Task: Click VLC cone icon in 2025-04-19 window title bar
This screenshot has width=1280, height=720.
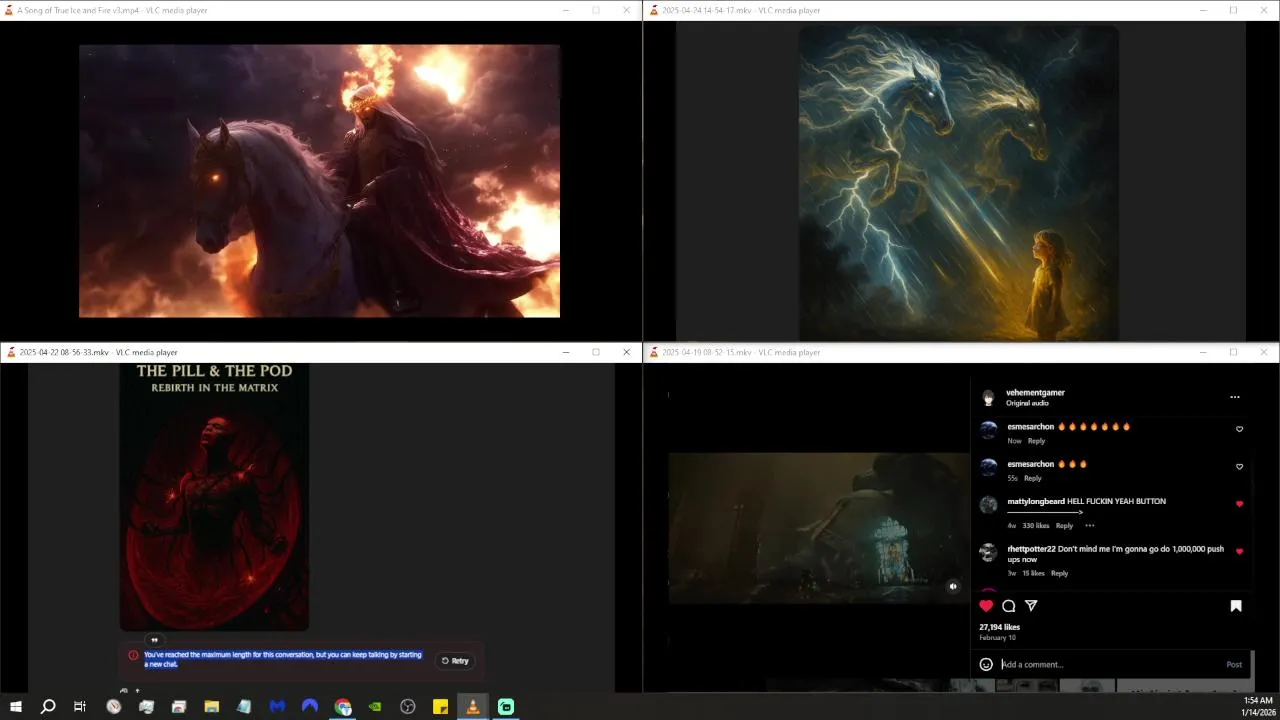Action: click(654, 352)
